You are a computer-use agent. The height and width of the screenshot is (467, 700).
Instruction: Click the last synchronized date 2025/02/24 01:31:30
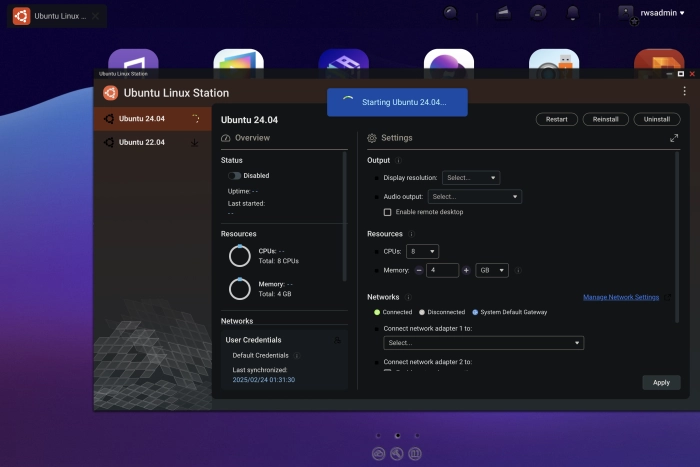[x=263, y=380]
